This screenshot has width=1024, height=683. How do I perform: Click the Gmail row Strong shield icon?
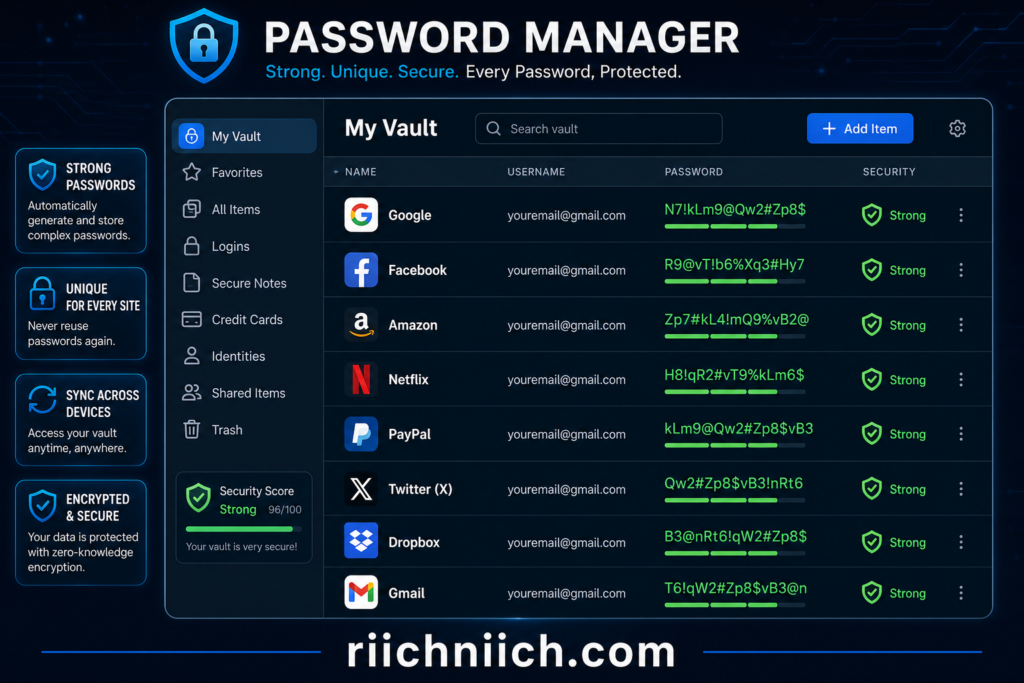click(872, 593)
